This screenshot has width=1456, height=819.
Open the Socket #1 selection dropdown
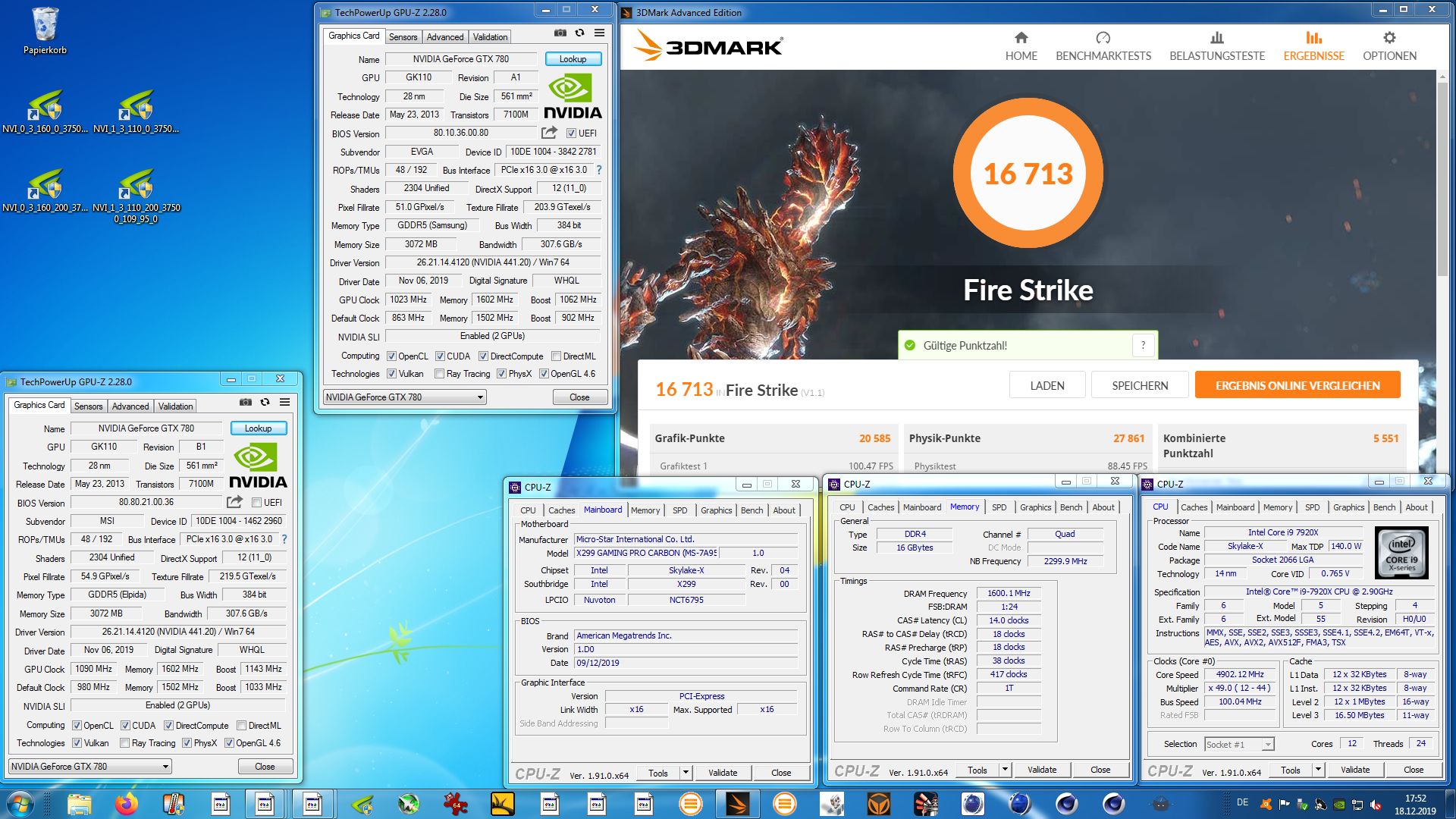click(x=1239, y=745)
